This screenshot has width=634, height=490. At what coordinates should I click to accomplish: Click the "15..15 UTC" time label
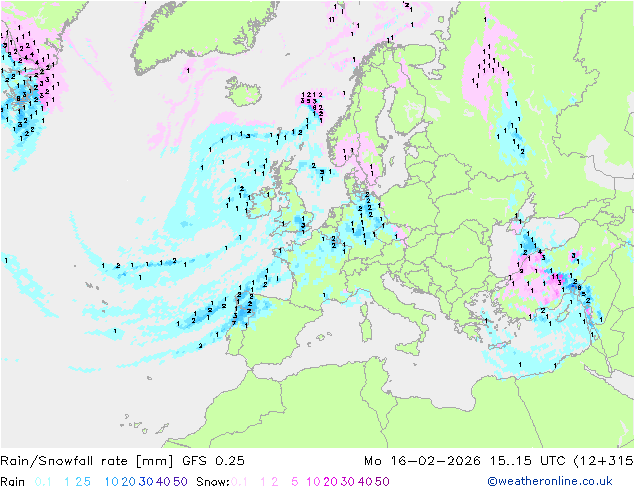527,461
